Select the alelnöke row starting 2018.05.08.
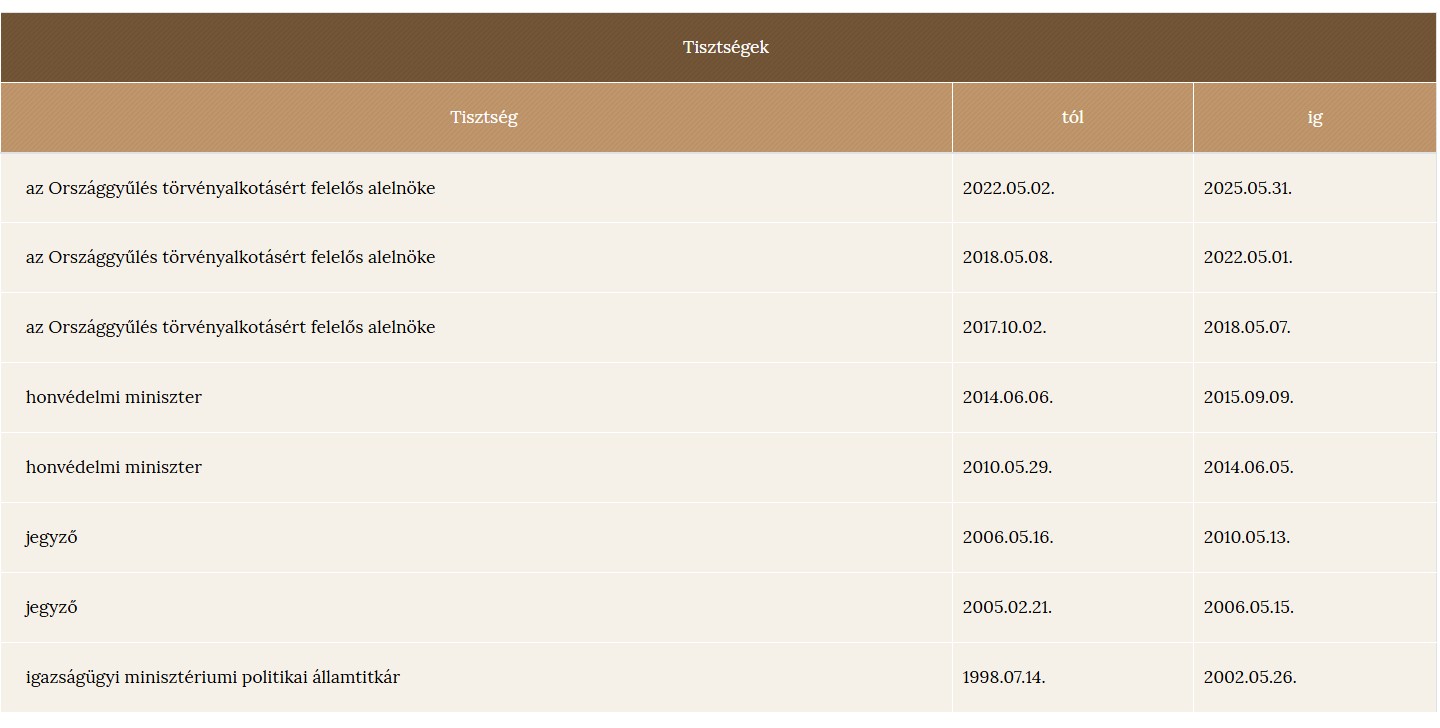 (718, 257)
